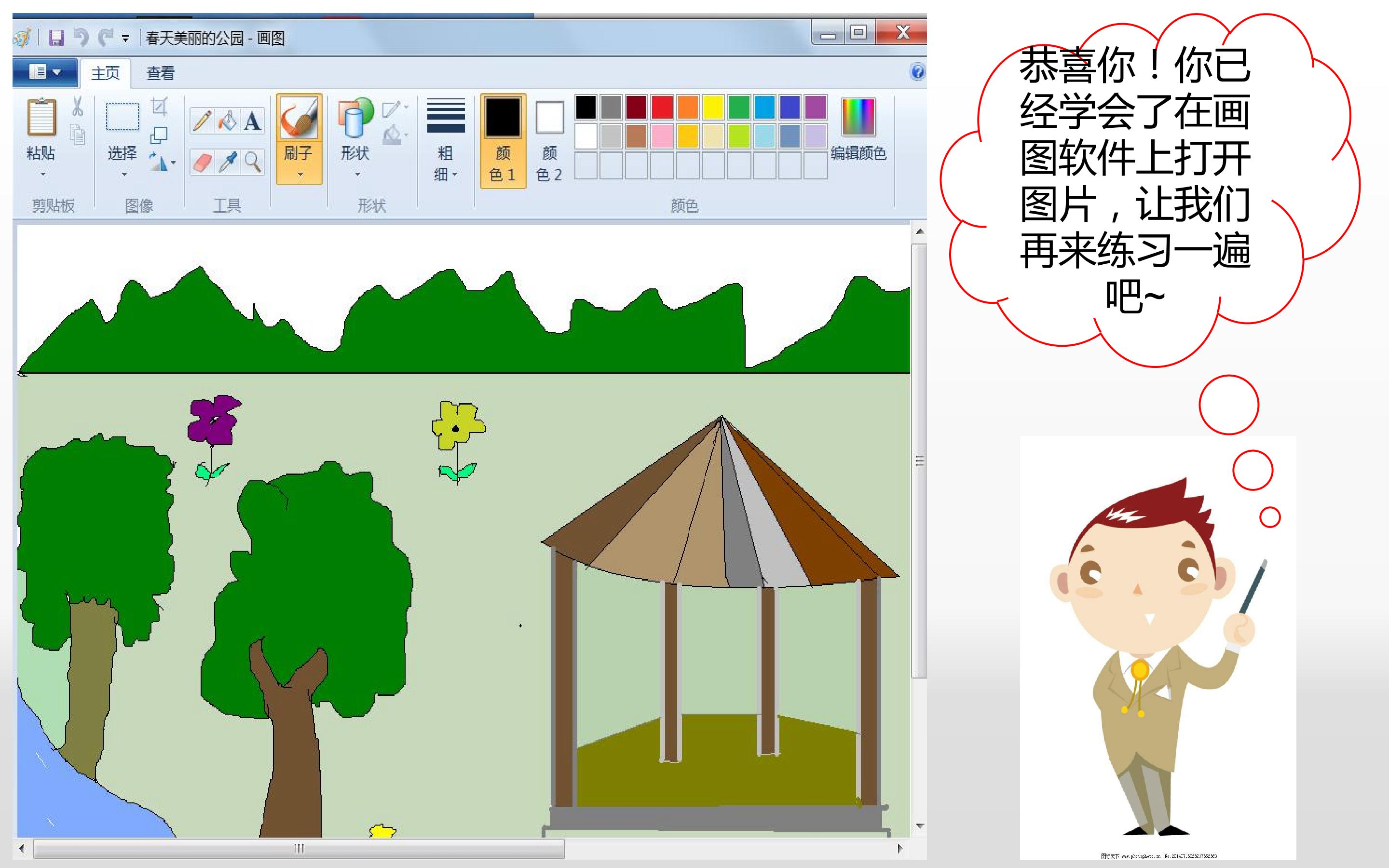Undo the last action using the undo arrow
1389x868 pixels.
81,38
